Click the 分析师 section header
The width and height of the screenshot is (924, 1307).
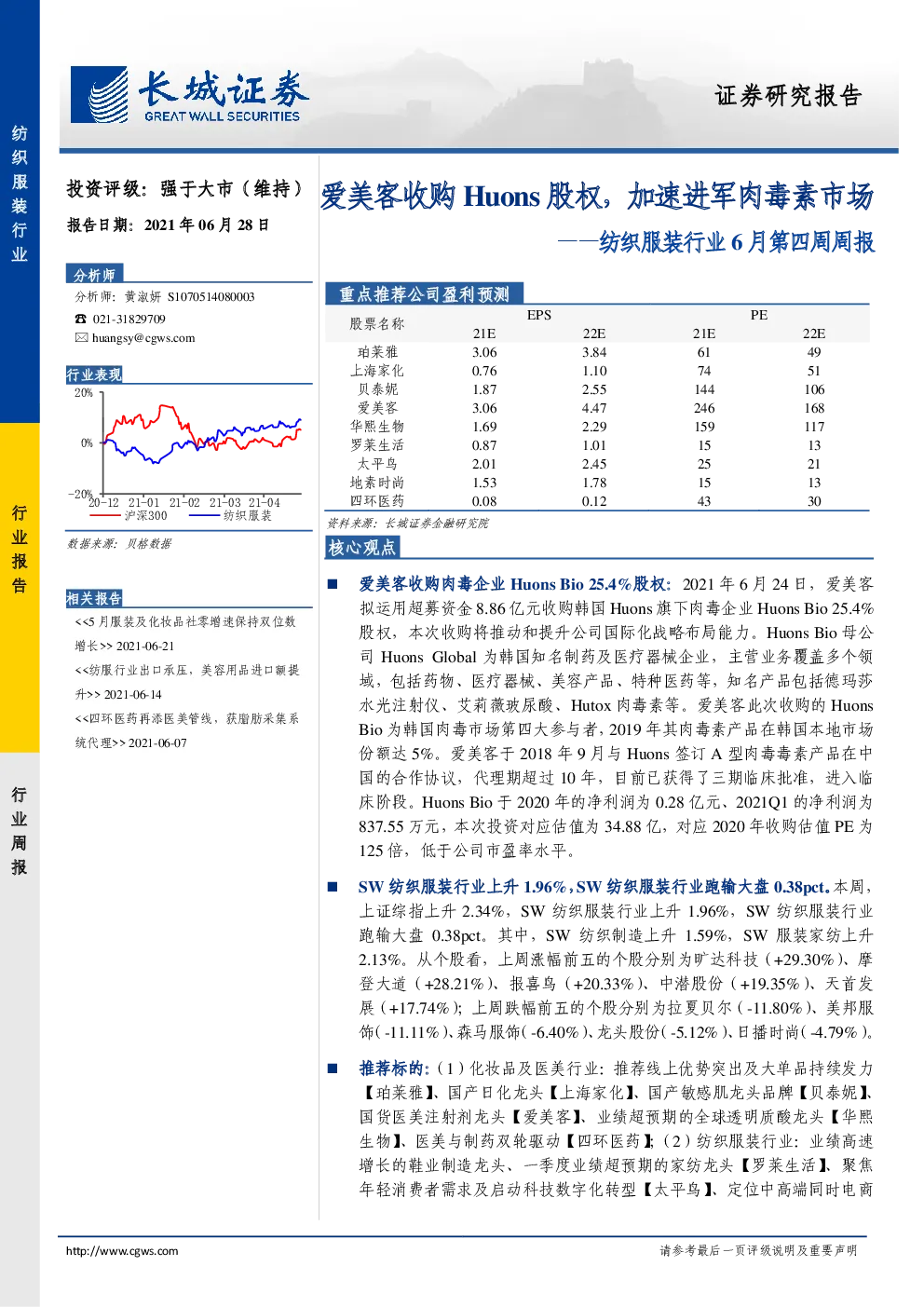point(94,275)
